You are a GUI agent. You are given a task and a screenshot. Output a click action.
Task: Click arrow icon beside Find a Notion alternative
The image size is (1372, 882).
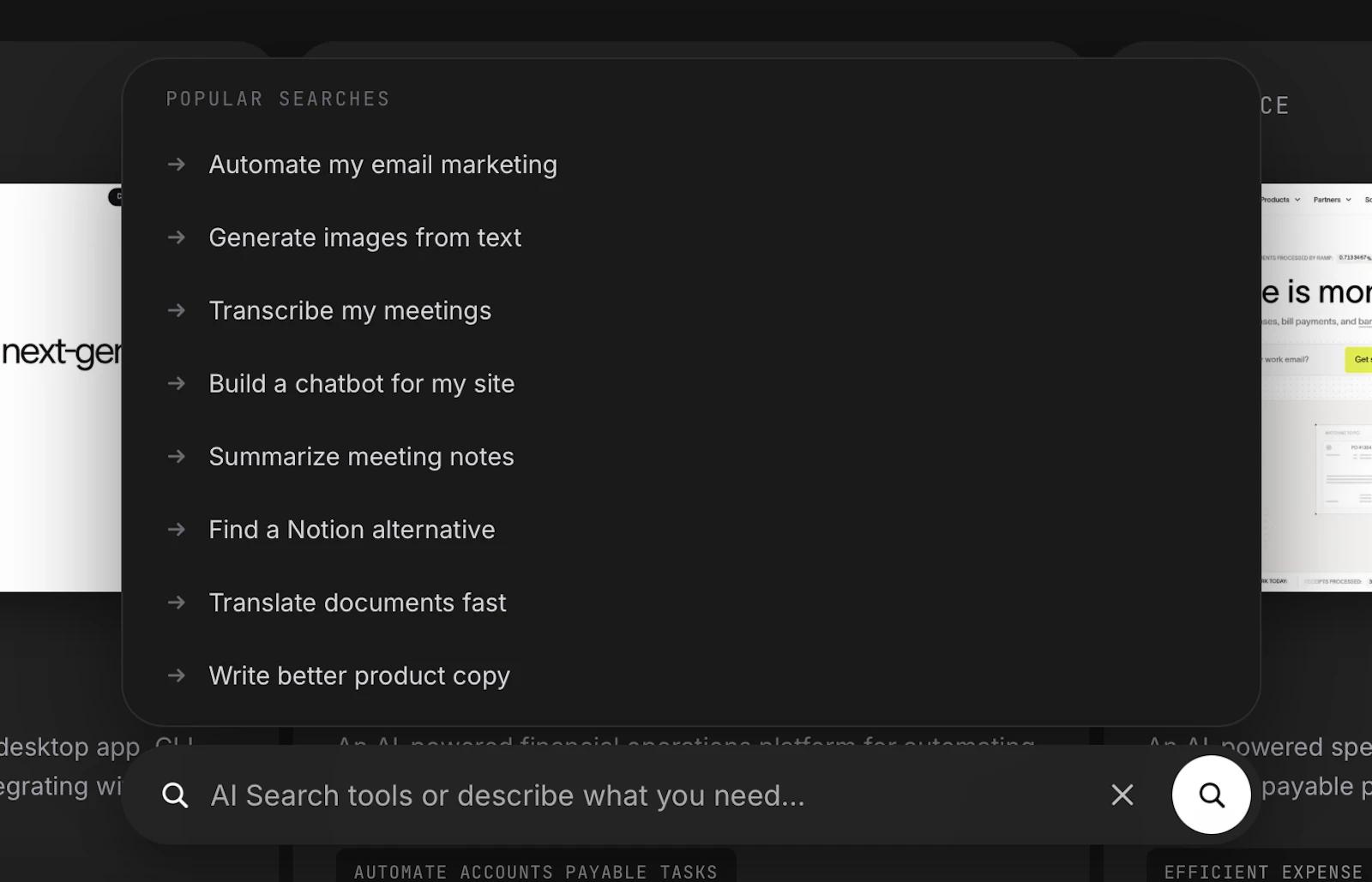point(177,530)
